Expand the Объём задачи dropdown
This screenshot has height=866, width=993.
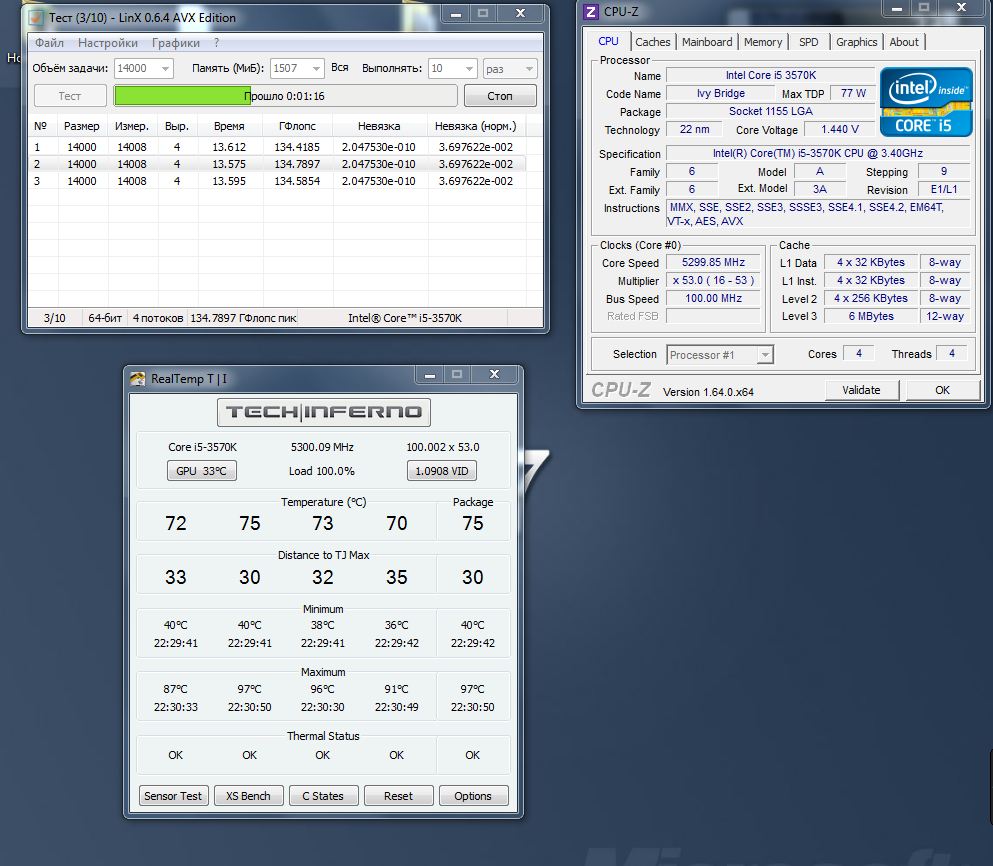click(x=165, y=68)
